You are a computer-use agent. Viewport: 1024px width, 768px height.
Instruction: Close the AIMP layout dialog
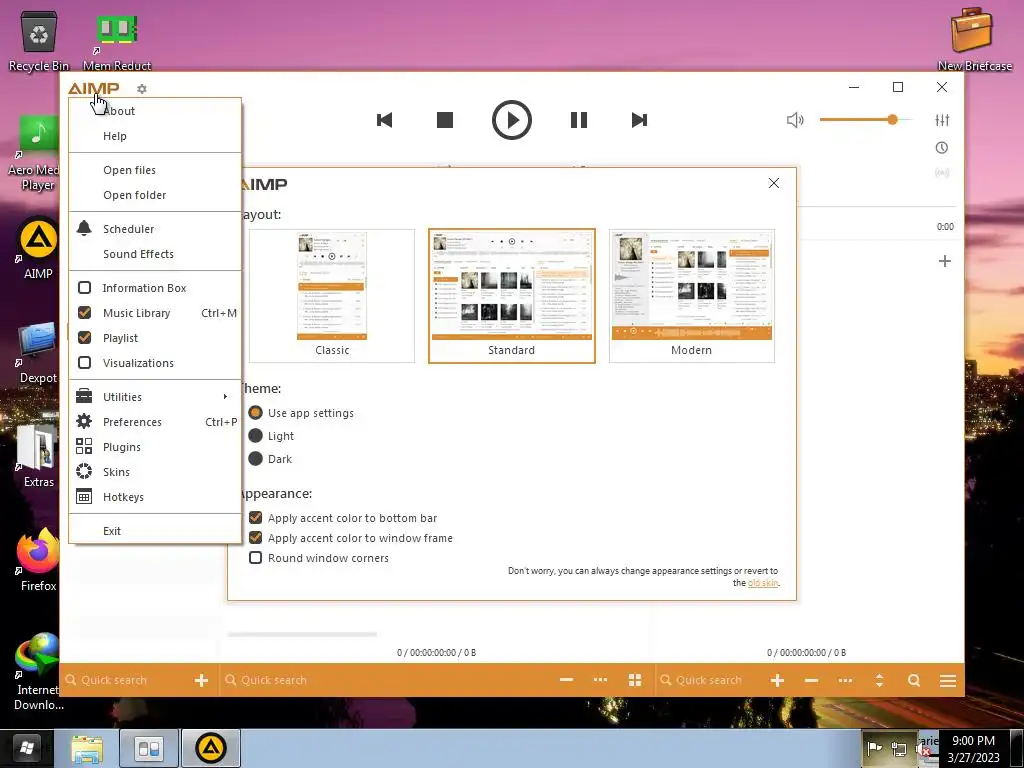pyautogui.click(x=774, y=183)
